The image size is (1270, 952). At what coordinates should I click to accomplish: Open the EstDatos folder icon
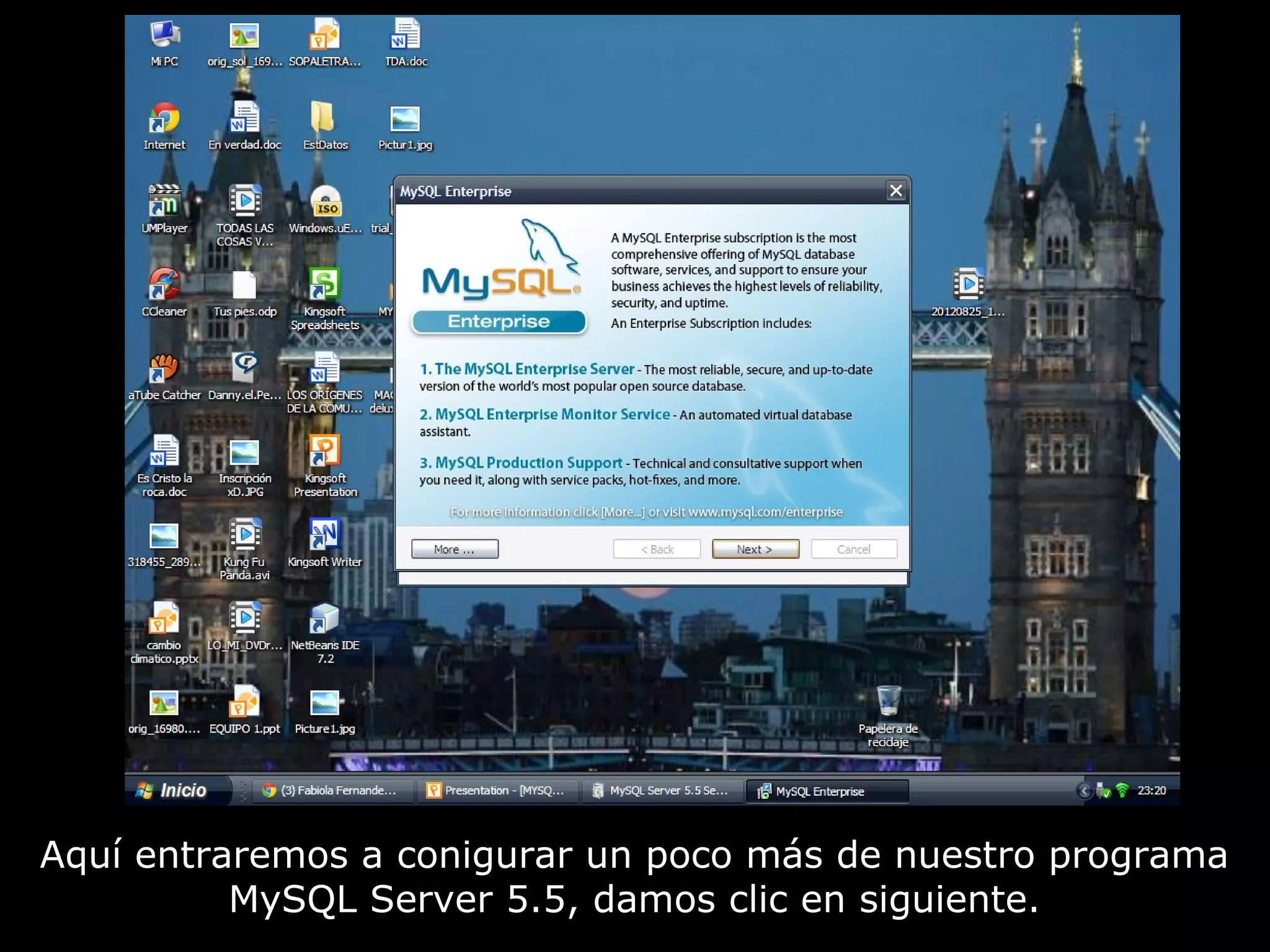[325, 126]
